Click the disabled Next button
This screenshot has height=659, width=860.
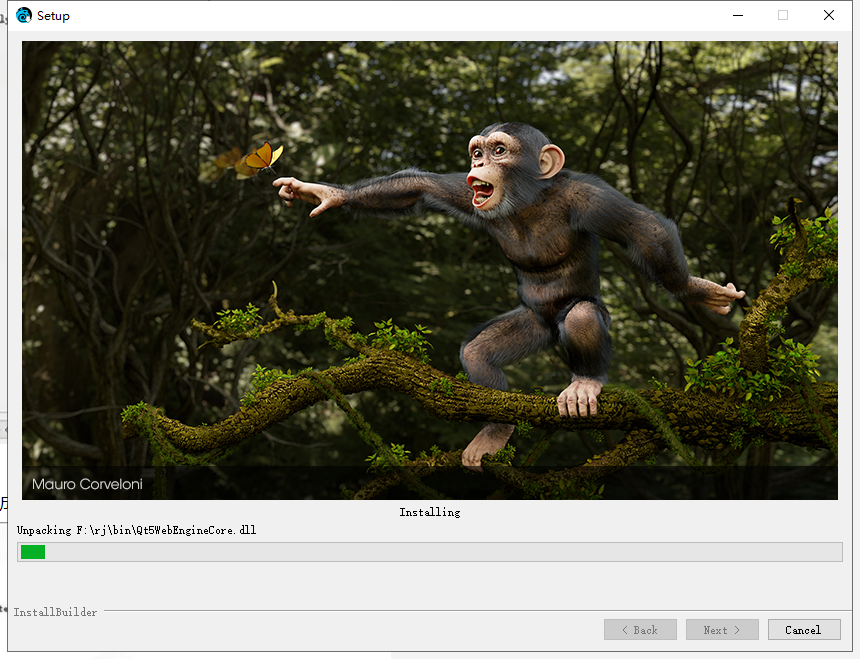[x=722, y=629]
